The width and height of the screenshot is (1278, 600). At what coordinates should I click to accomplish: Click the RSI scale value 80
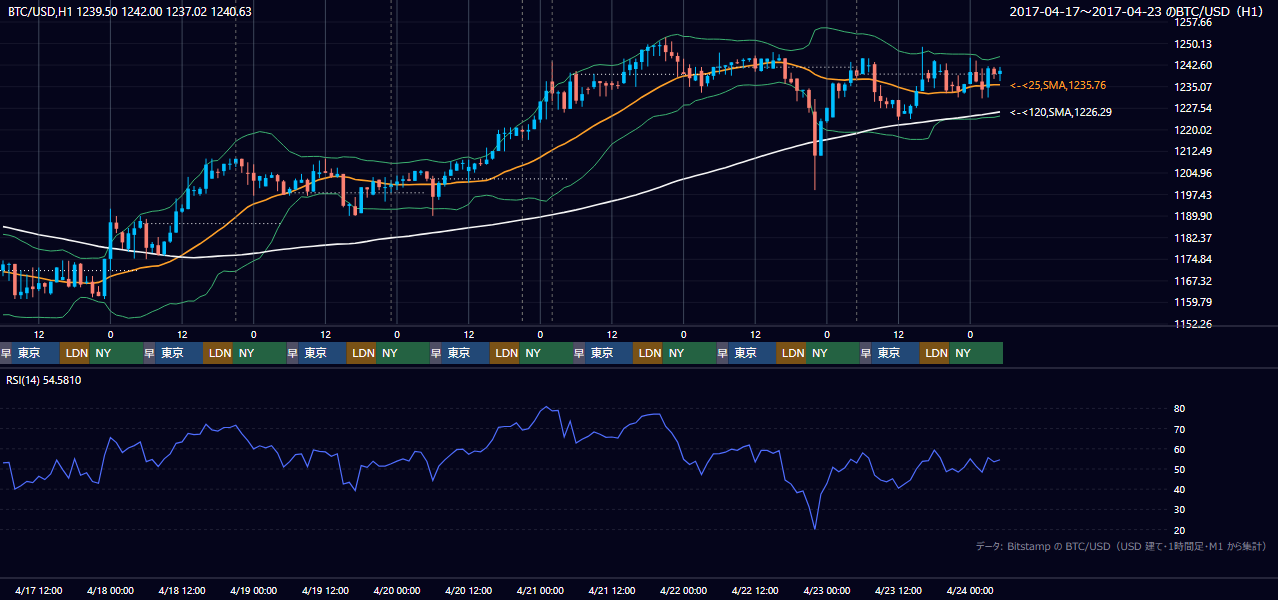click(1180, 409)
